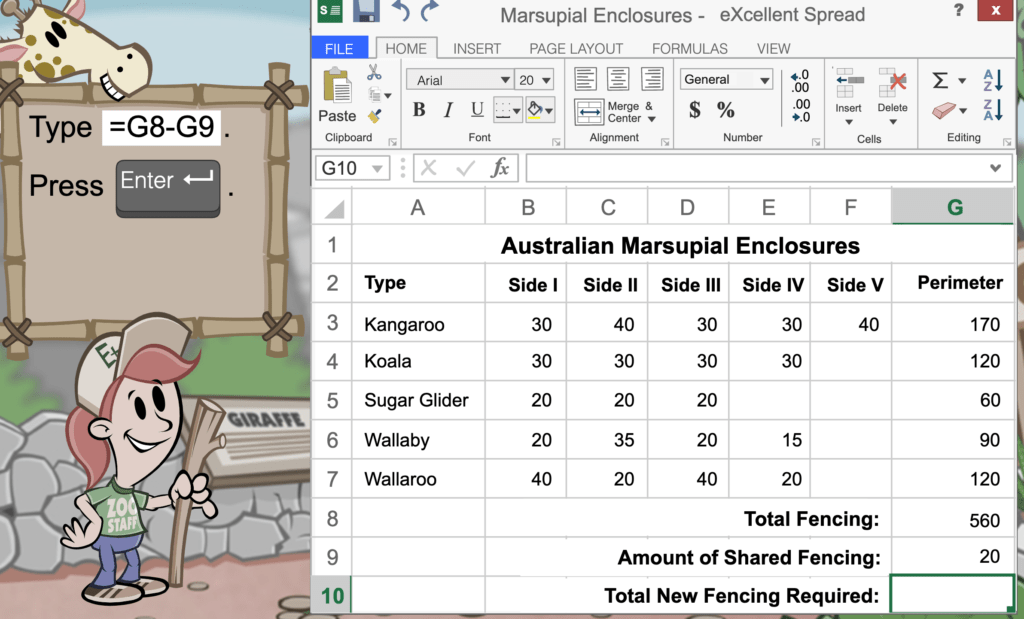1024x619 pixels.
Task: Click the Enter key button on the instructions
Action: 167,188
